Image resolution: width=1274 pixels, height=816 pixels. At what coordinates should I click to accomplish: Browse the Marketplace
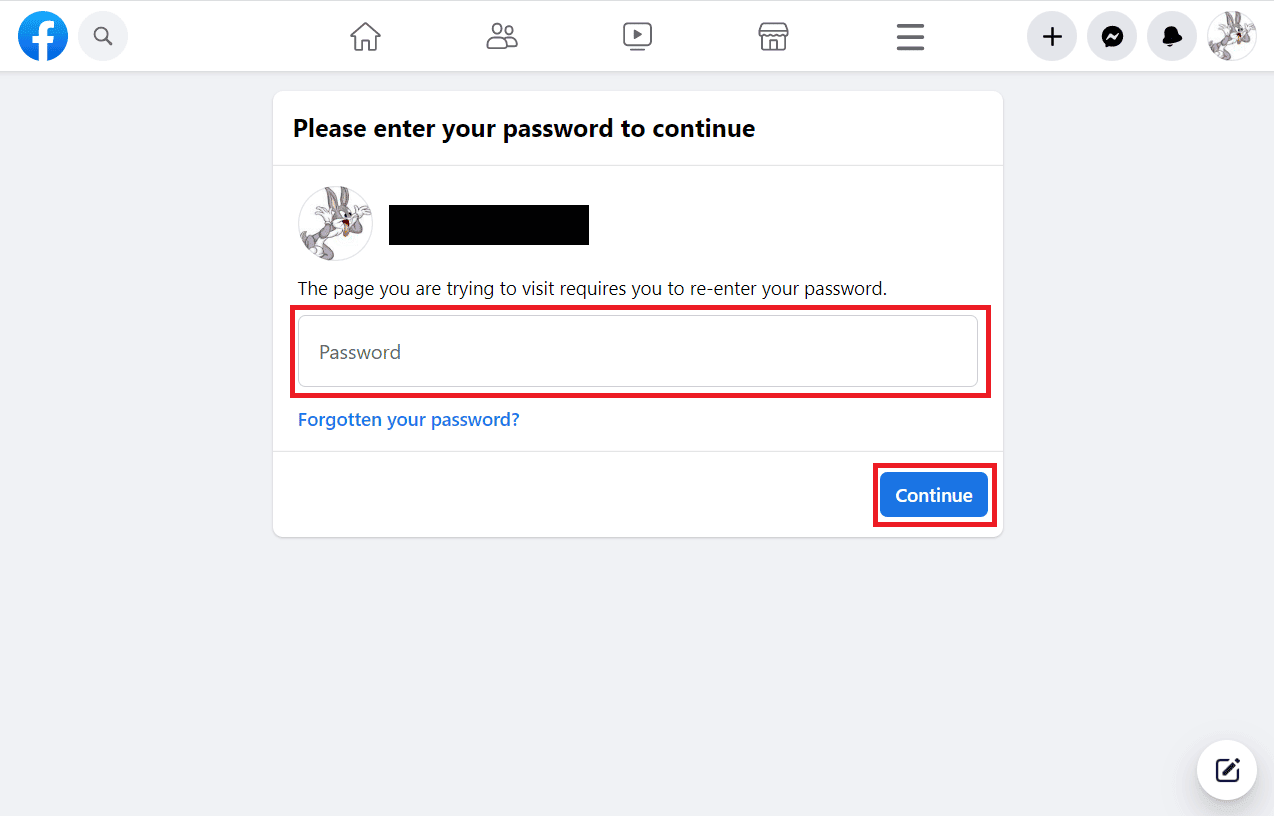[x=773, y=36]
